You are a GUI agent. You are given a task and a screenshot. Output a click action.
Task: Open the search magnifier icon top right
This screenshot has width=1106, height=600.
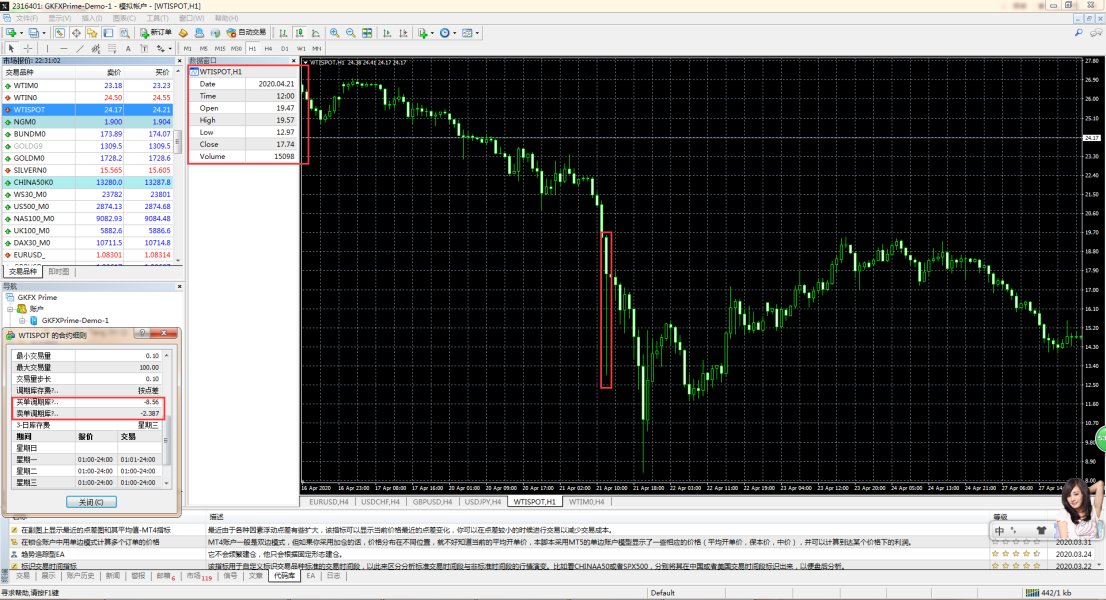pos(1078,32)
